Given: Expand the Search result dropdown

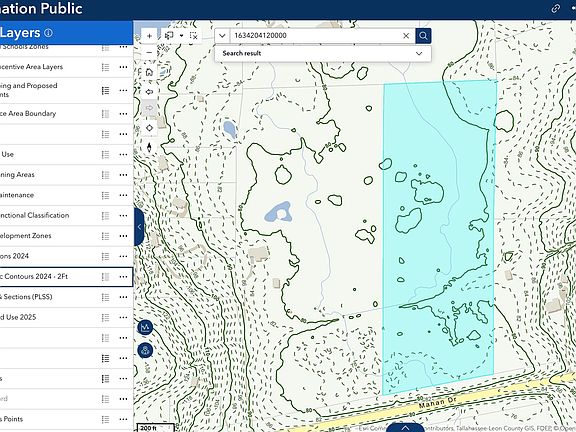Looking at the screenshot, I should point(419,54).
